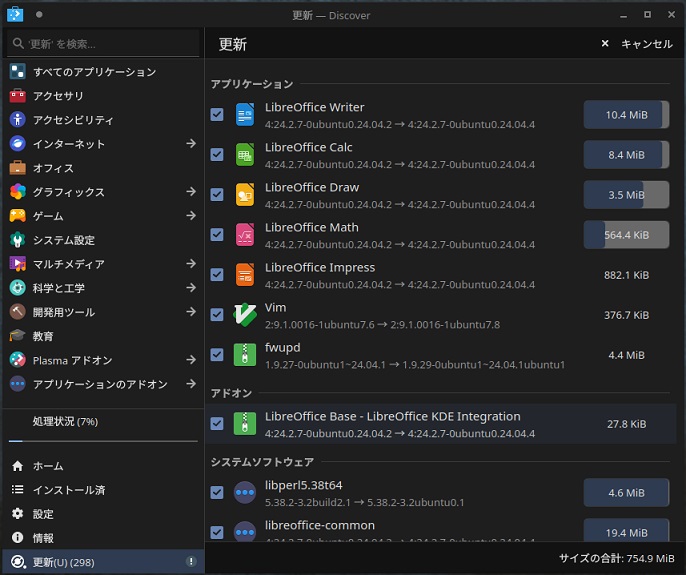Open the 設定 page
This screenshot has width=686, height=575.
click(x=103, y=514)
